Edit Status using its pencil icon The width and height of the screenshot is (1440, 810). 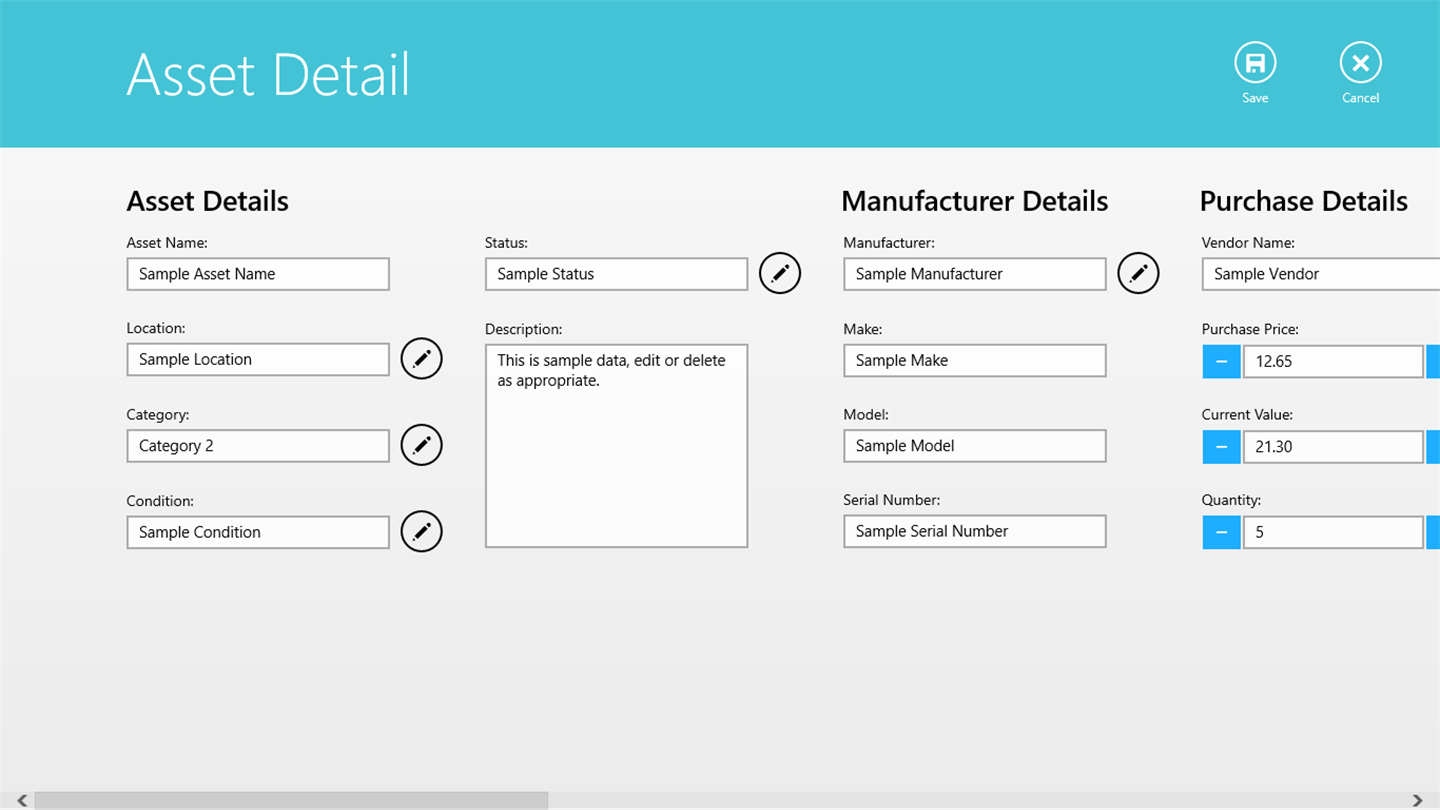[x=780, y=273]
